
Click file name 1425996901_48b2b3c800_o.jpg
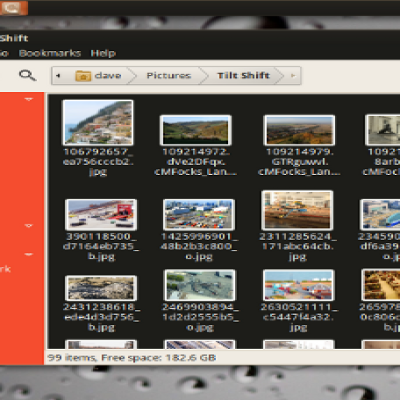(199, 246)
